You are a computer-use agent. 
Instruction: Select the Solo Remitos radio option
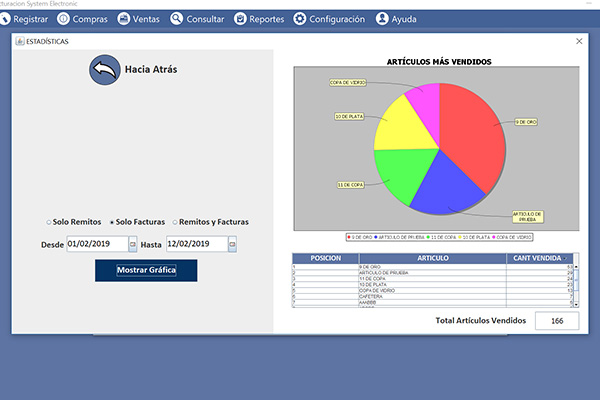point(49,221)
